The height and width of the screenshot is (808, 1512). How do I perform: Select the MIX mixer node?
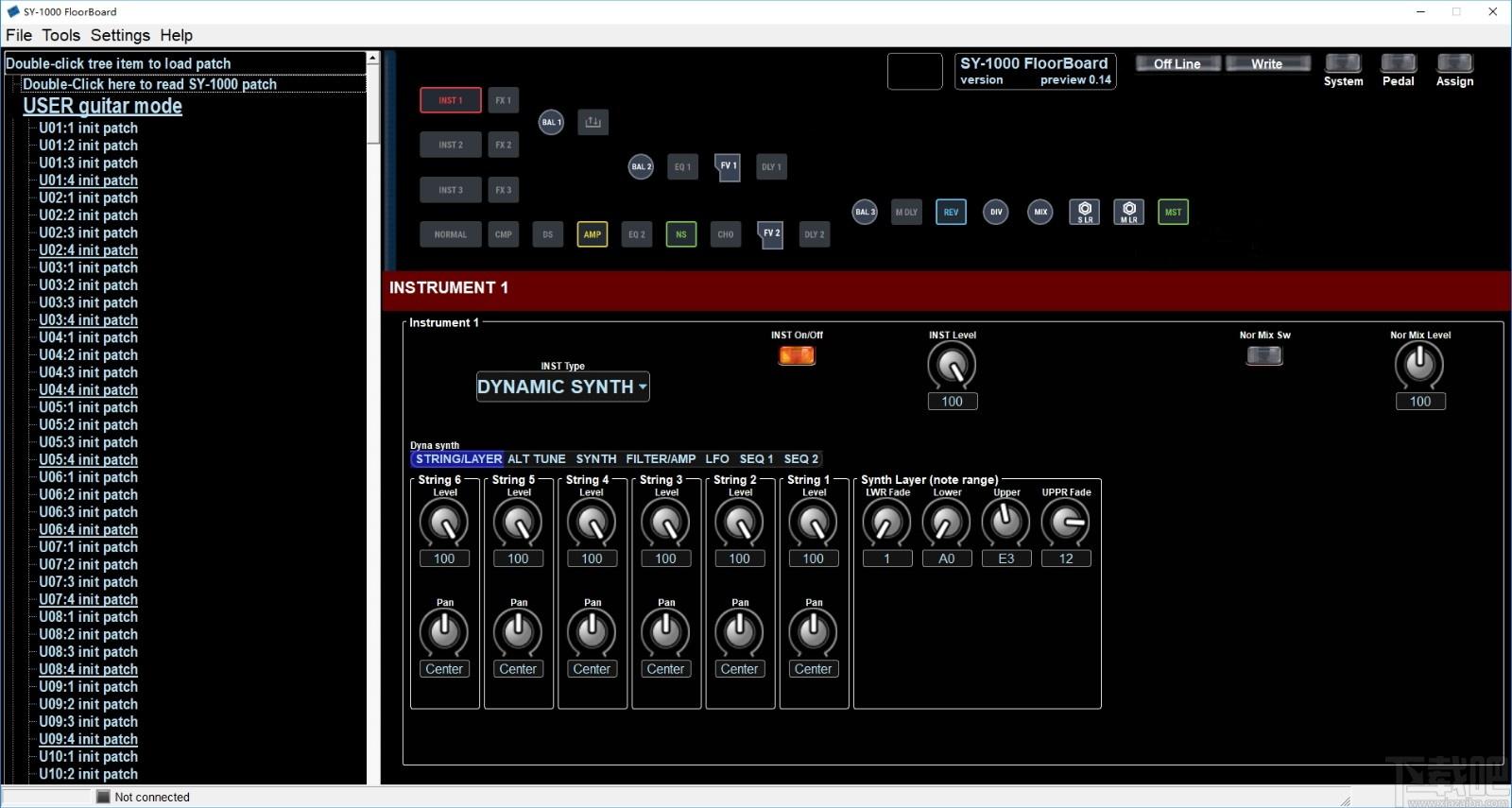pyautogui.click(x=1040, y=212)
